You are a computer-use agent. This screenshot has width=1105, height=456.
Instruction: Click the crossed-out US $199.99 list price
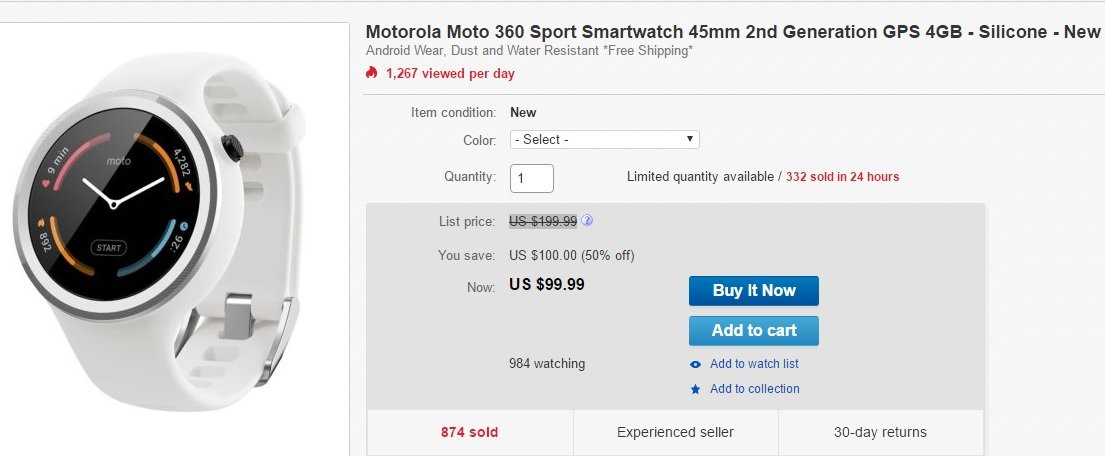tap(543, 221)
